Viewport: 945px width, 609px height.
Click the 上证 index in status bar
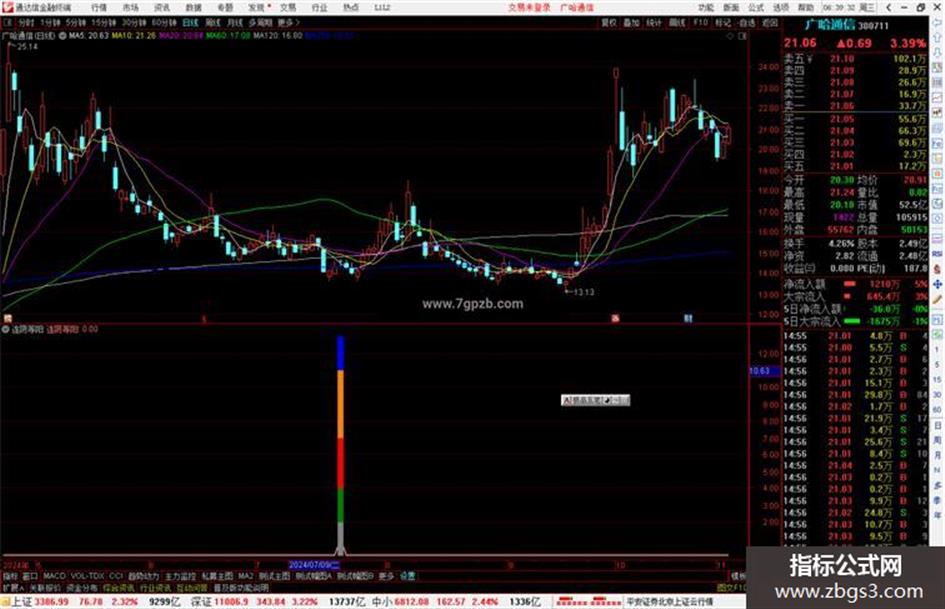click(22, 602)
